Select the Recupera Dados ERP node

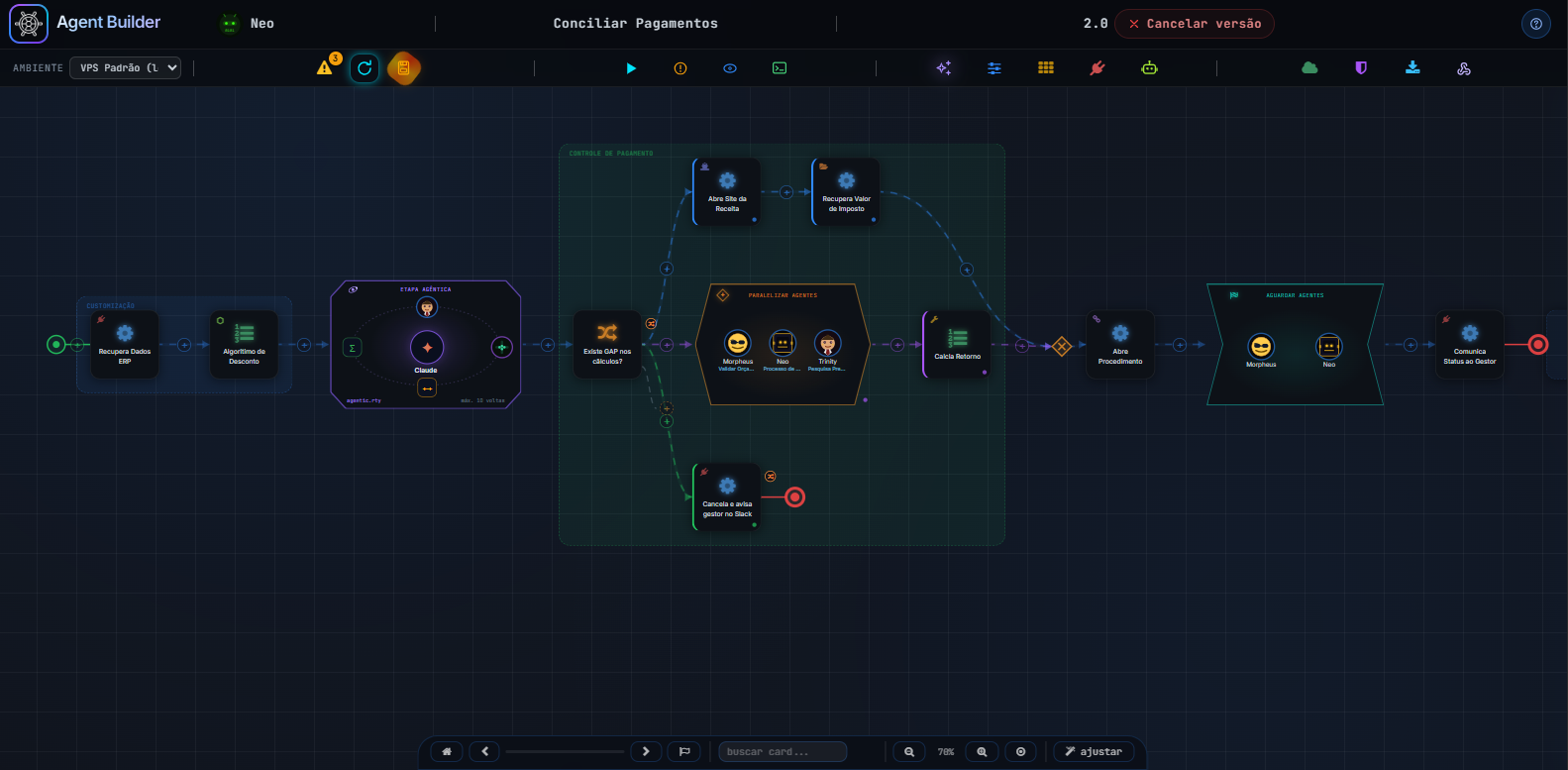coord(125,344)
